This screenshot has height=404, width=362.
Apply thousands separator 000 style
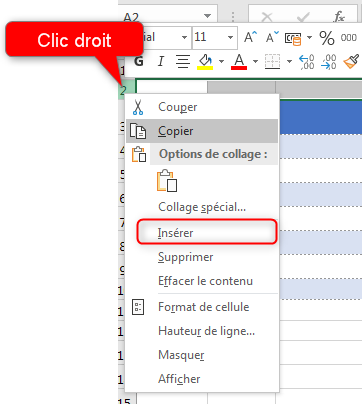(349, 37)
